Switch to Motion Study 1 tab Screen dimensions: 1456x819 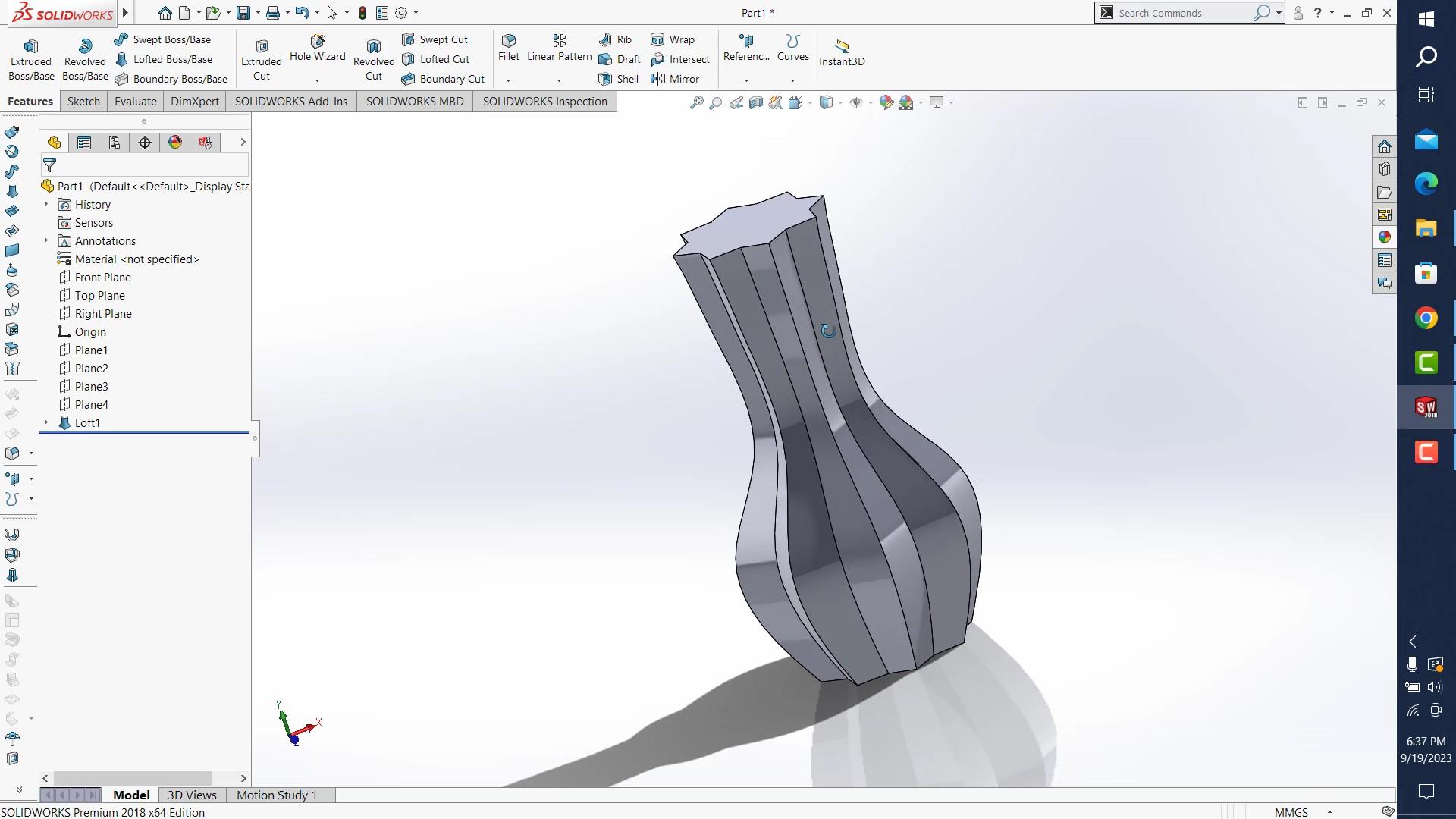tap(276, 795)
